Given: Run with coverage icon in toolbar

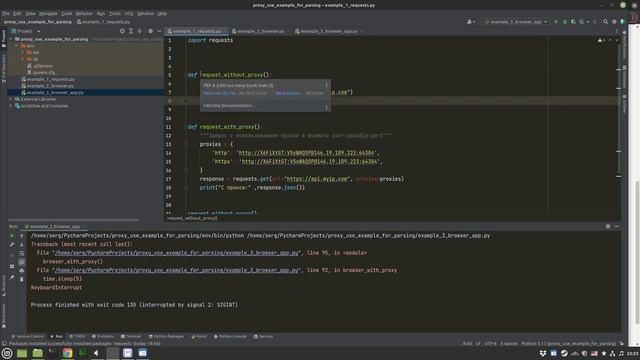Looking at the screenshot, I should click(573, 22).
